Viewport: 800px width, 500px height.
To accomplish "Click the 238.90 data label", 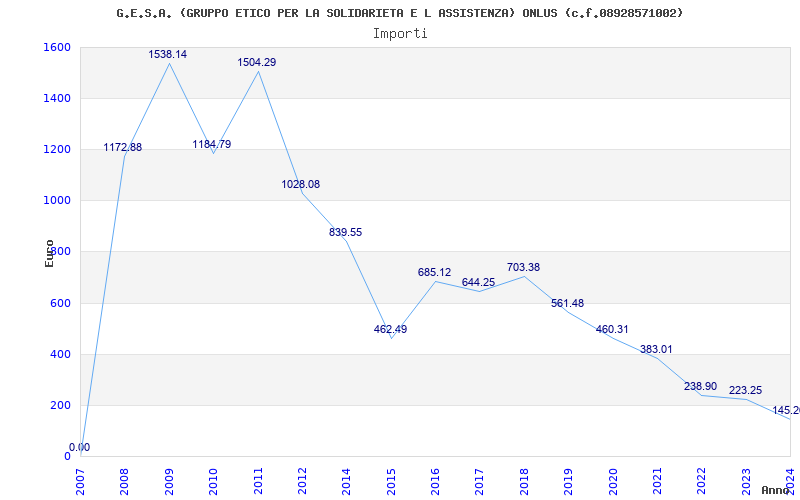I will (701, 386).
